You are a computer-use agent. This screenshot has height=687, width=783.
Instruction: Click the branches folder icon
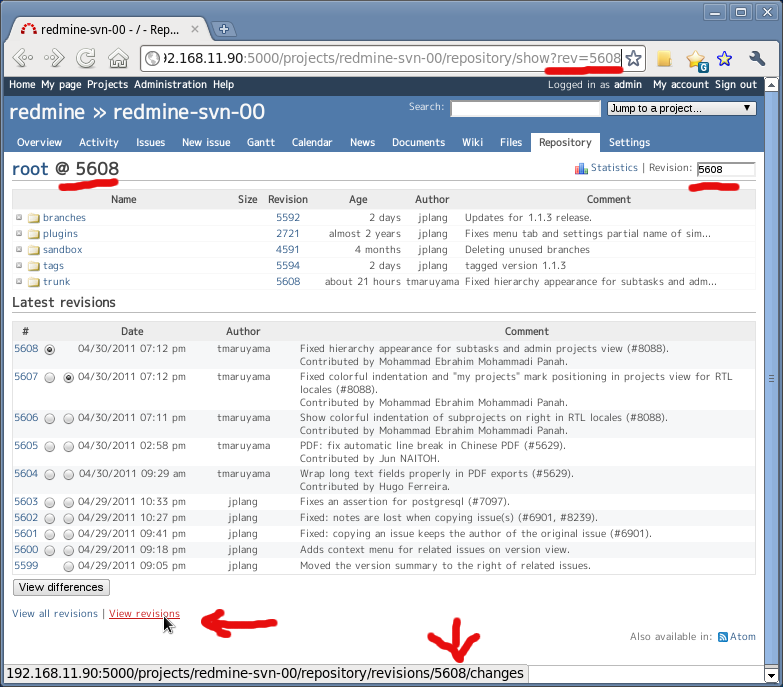click(x=33, y=218)
